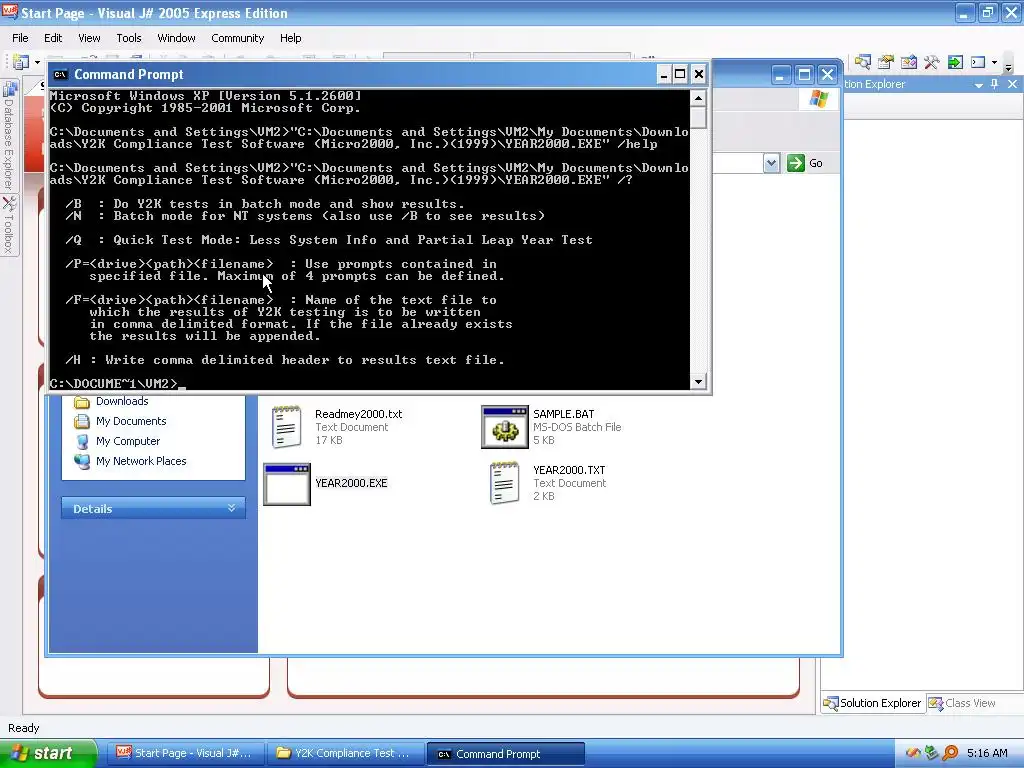Click the SAMPLE.BAT file name
Screen dimensions: 1024x768
564,414
